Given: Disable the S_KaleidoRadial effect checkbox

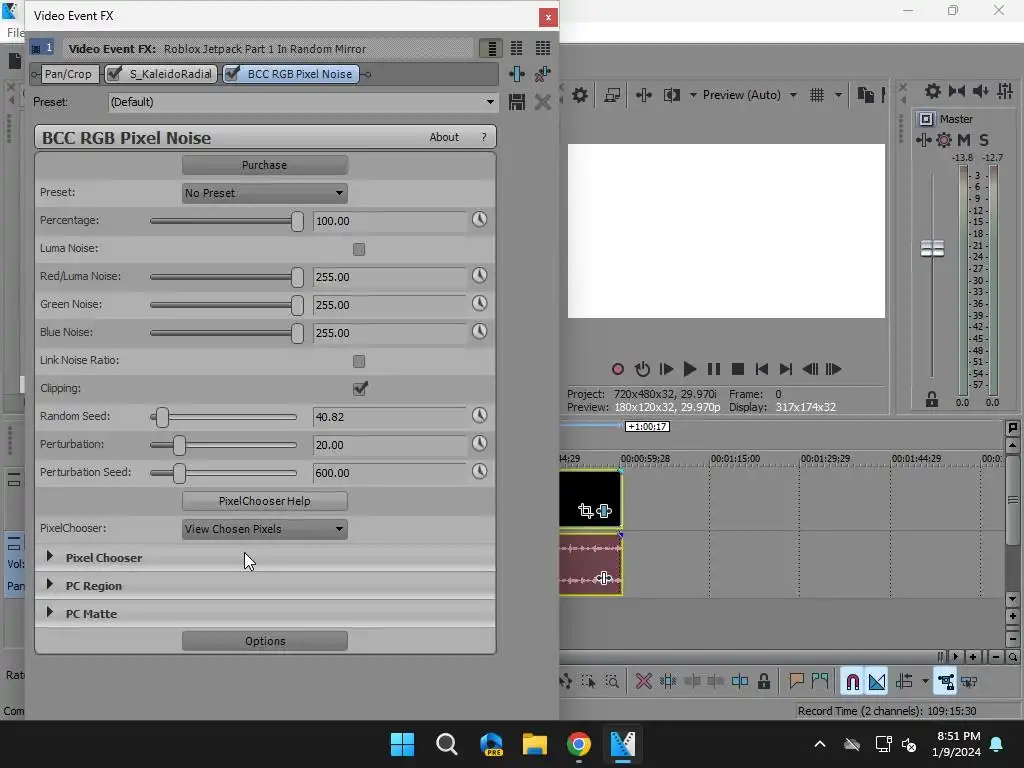Looking at the screenshot, I should (x=114, y=74).
